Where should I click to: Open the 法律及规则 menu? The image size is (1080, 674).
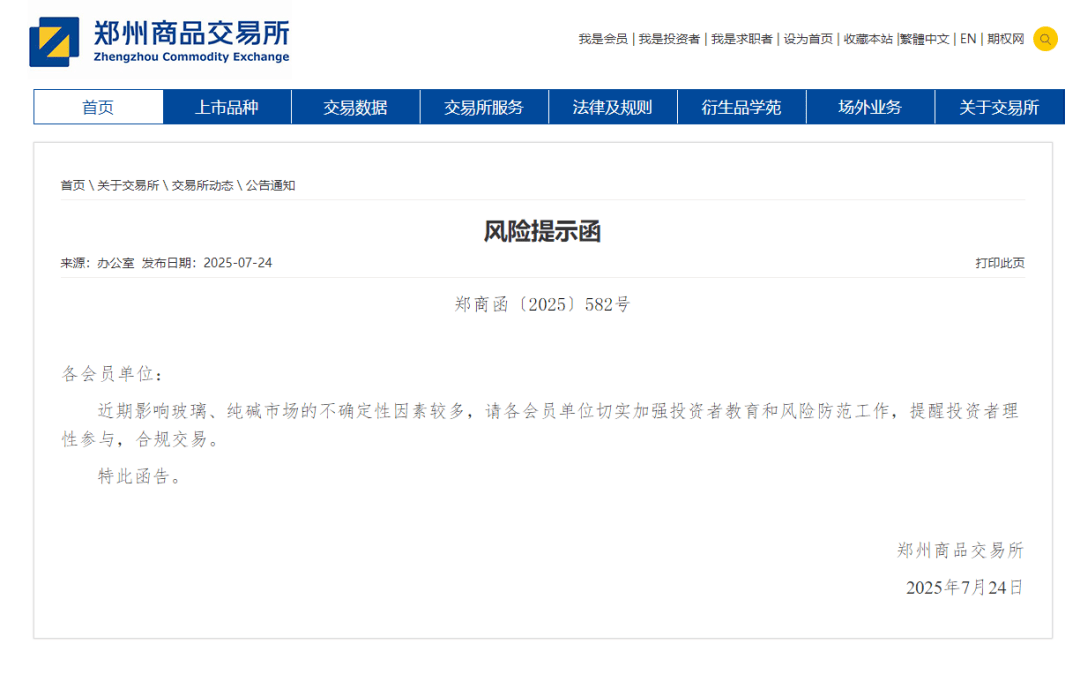click(612, 107)
